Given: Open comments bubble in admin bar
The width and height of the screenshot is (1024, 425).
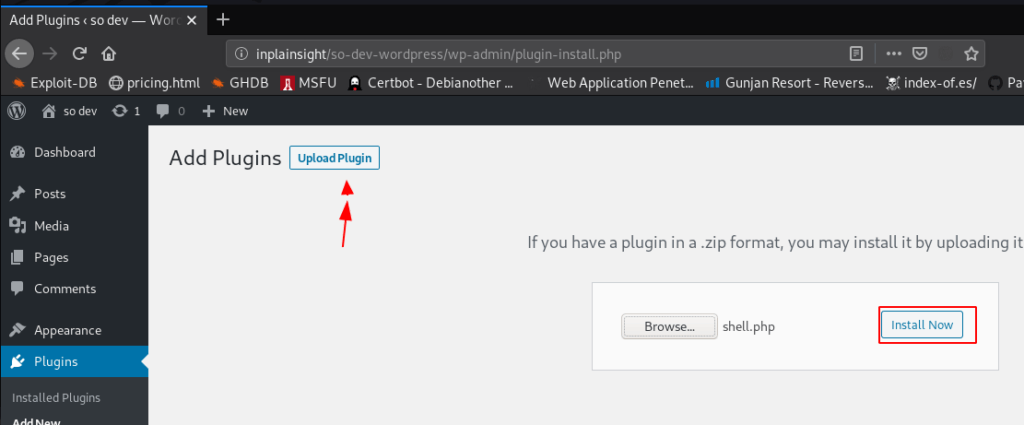Looking at the screenshot, I should [x=170, y=111].
